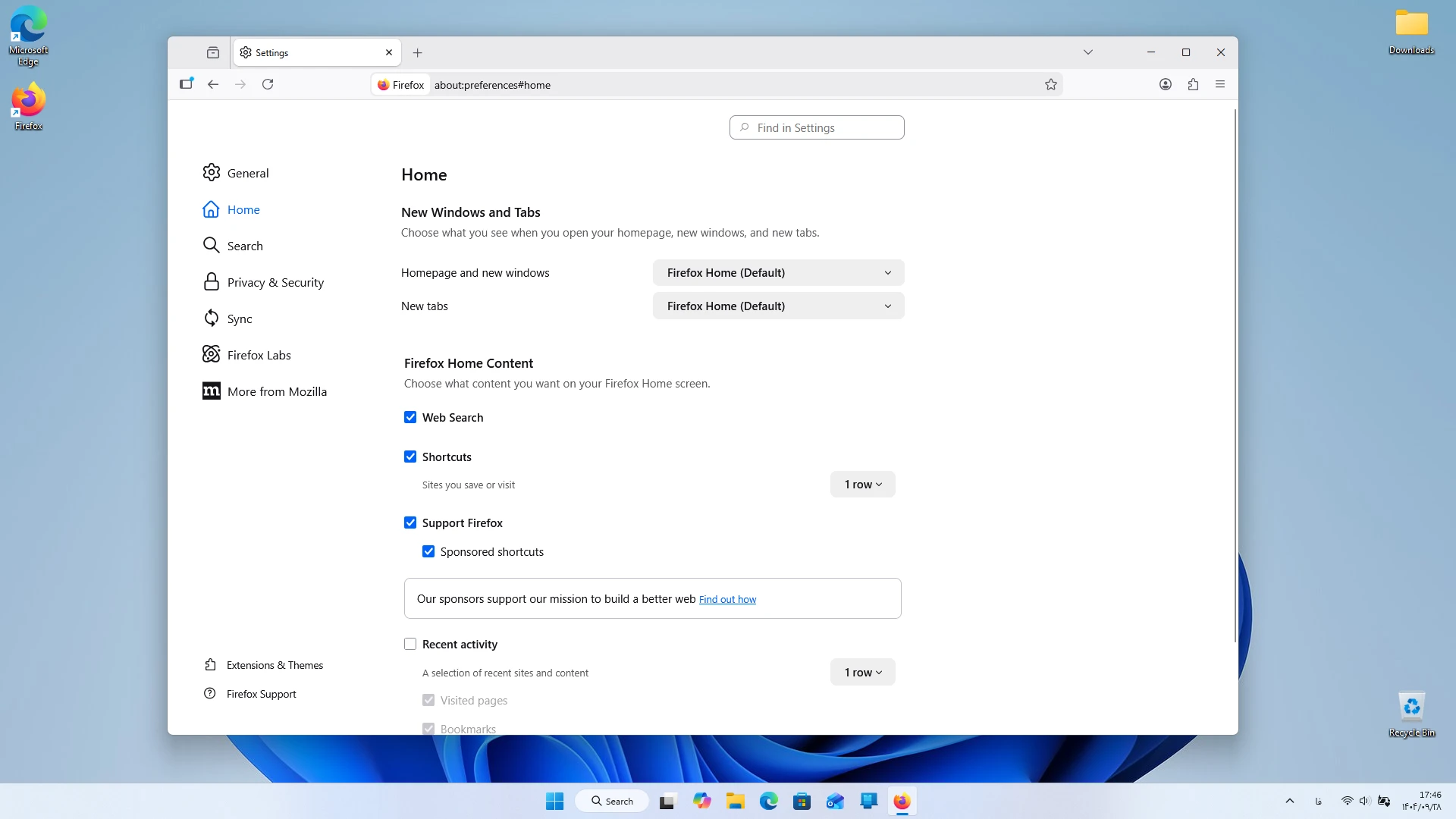Select the Microsoft Edge desktop shortcut
Screen dimensions: 1456x819
28,36
